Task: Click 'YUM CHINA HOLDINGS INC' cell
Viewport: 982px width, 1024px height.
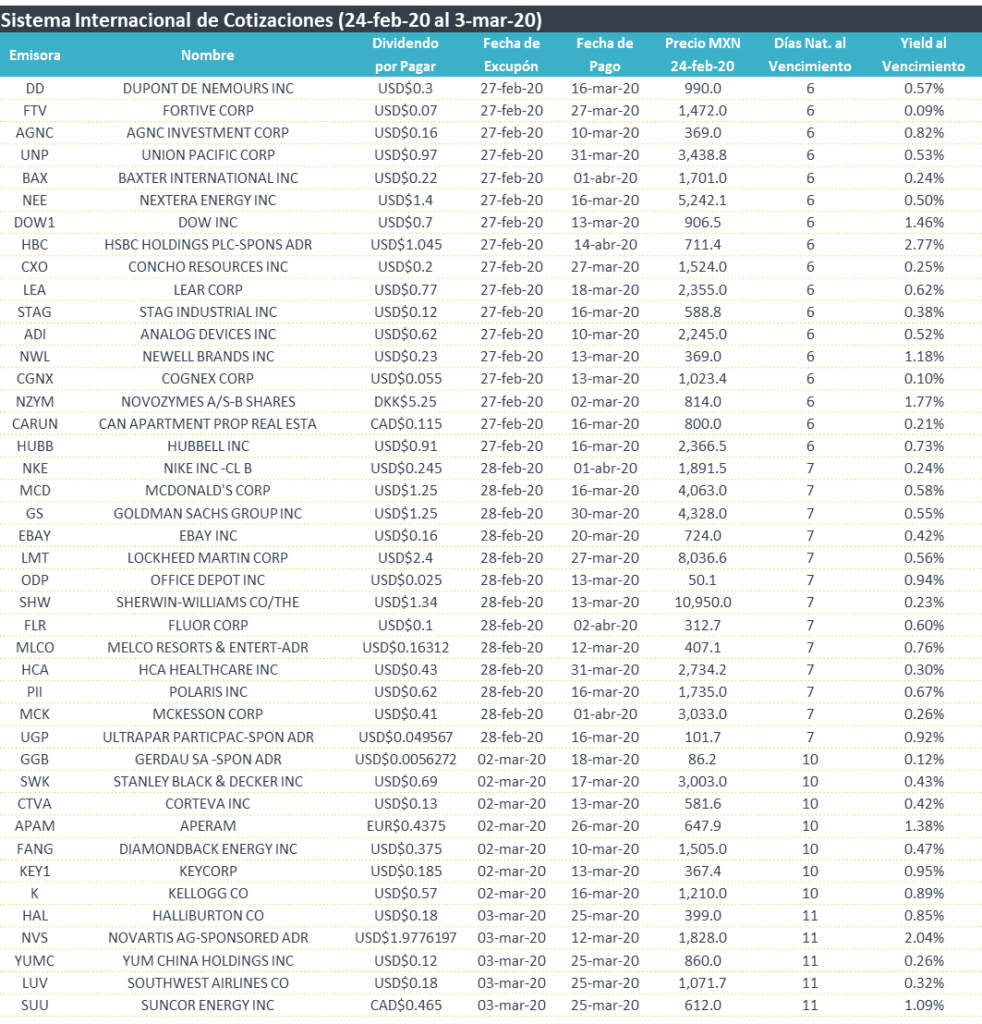Action: click(x=208, y=961)
